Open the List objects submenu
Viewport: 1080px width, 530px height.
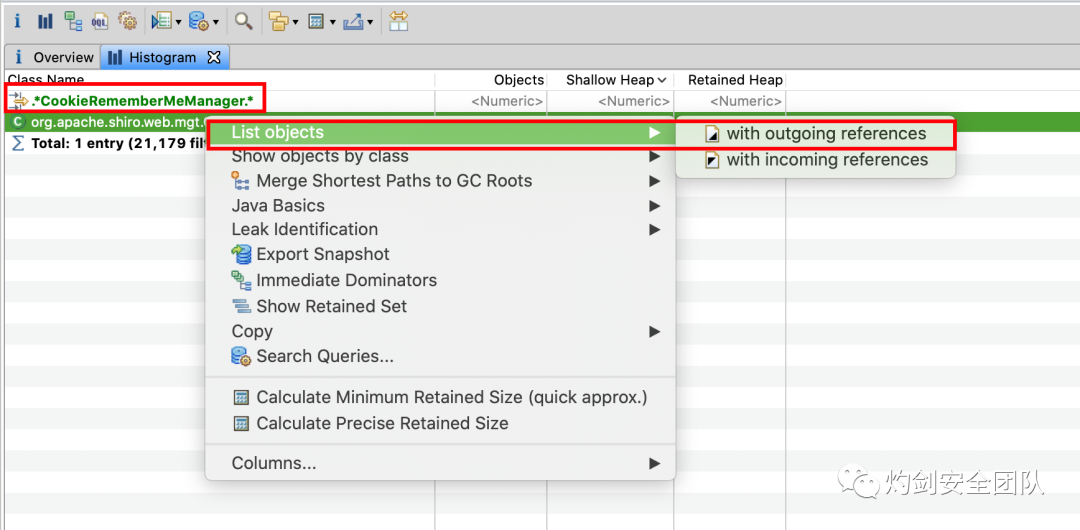tap(440, 133)
